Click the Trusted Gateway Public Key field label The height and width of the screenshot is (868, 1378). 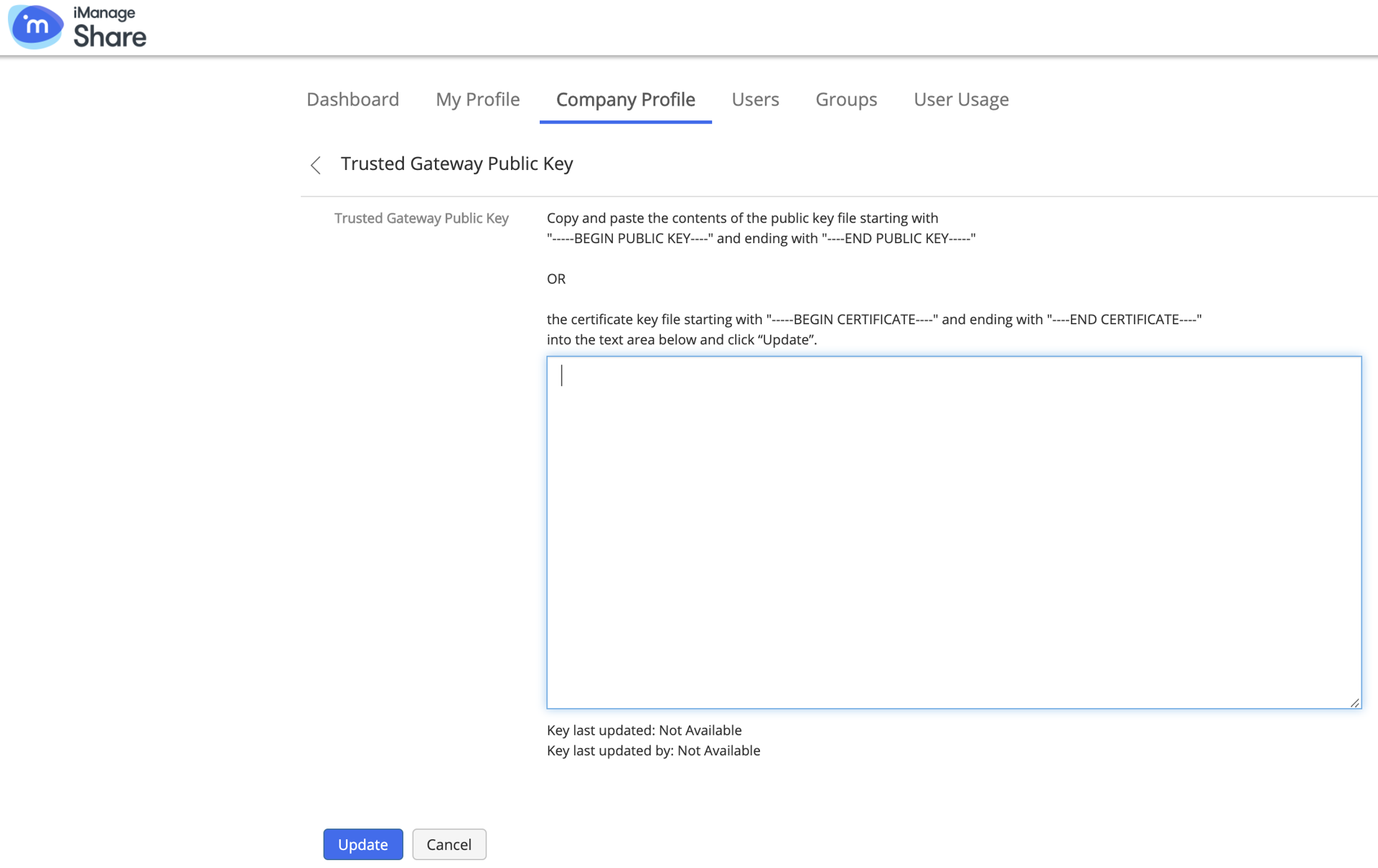(421, 218)
